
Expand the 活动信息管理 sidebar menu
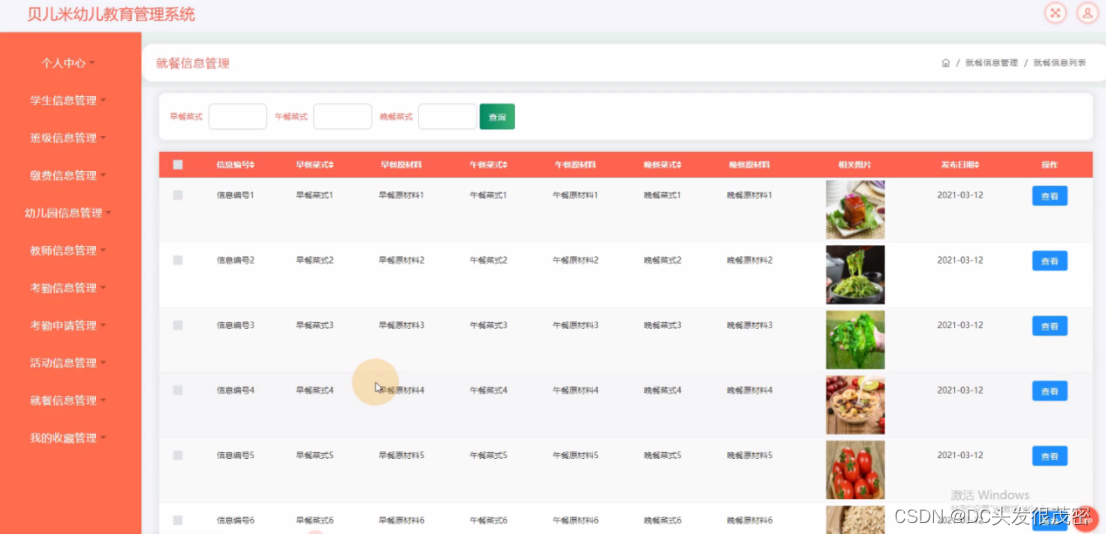click(x=68, y=363)
